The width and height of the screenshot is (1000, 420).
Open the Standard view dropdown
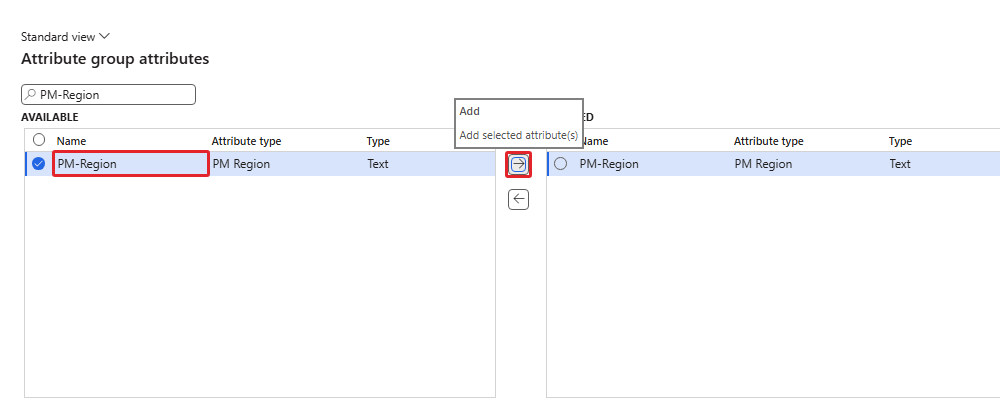click(x=65, y=37)
